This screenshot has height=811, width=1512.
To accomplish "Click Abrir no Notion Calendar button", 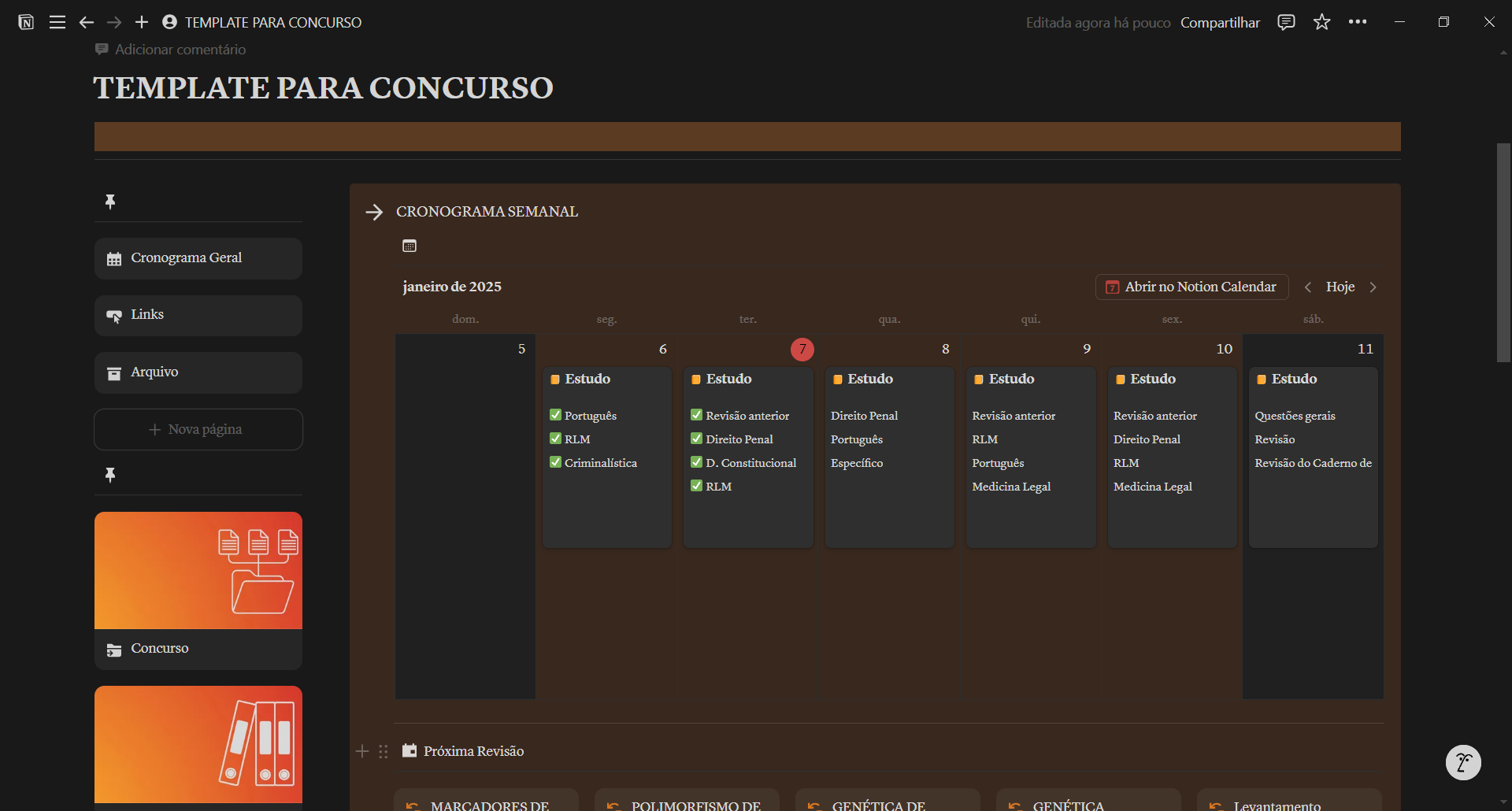I will (1191, 287).
